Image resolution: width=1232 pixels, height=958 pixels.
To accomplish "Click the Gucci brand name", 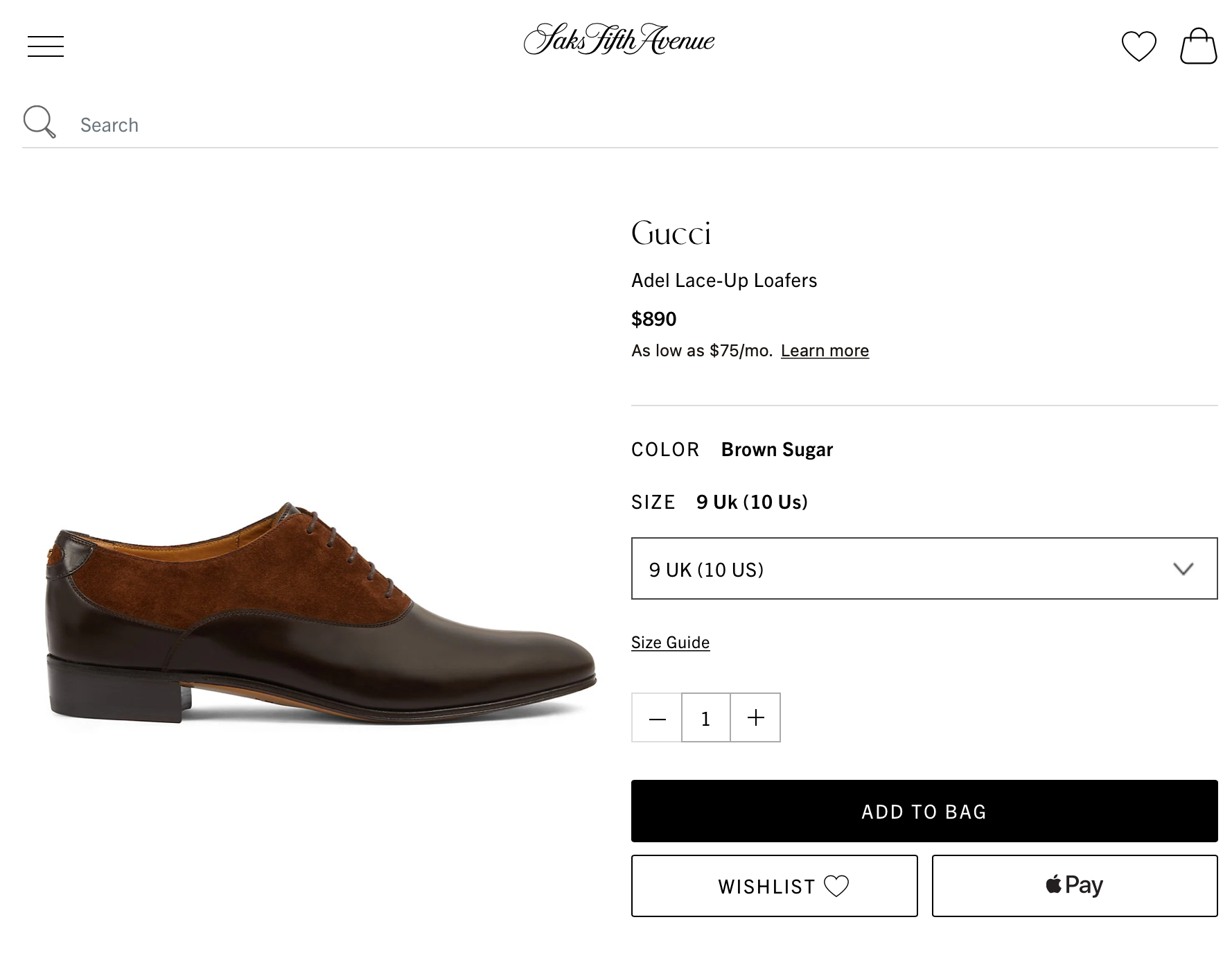I will (x=671, y=234).
